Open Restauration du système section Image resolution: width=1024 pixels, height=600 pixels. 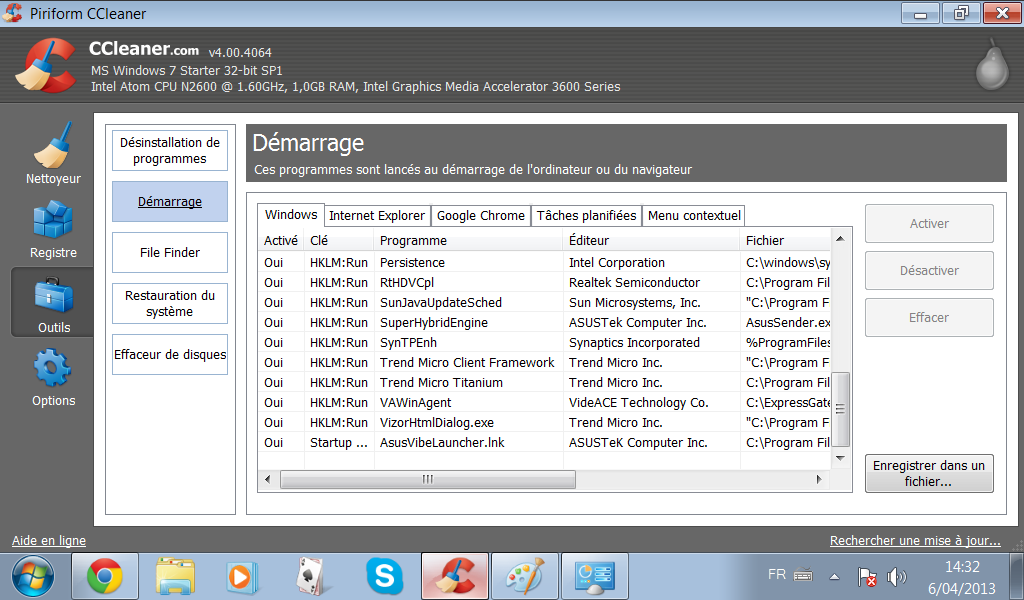click(170, 304)
